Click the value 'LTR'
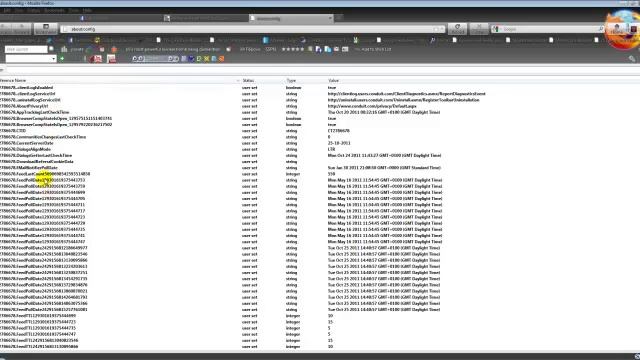 tap(331, 149)
